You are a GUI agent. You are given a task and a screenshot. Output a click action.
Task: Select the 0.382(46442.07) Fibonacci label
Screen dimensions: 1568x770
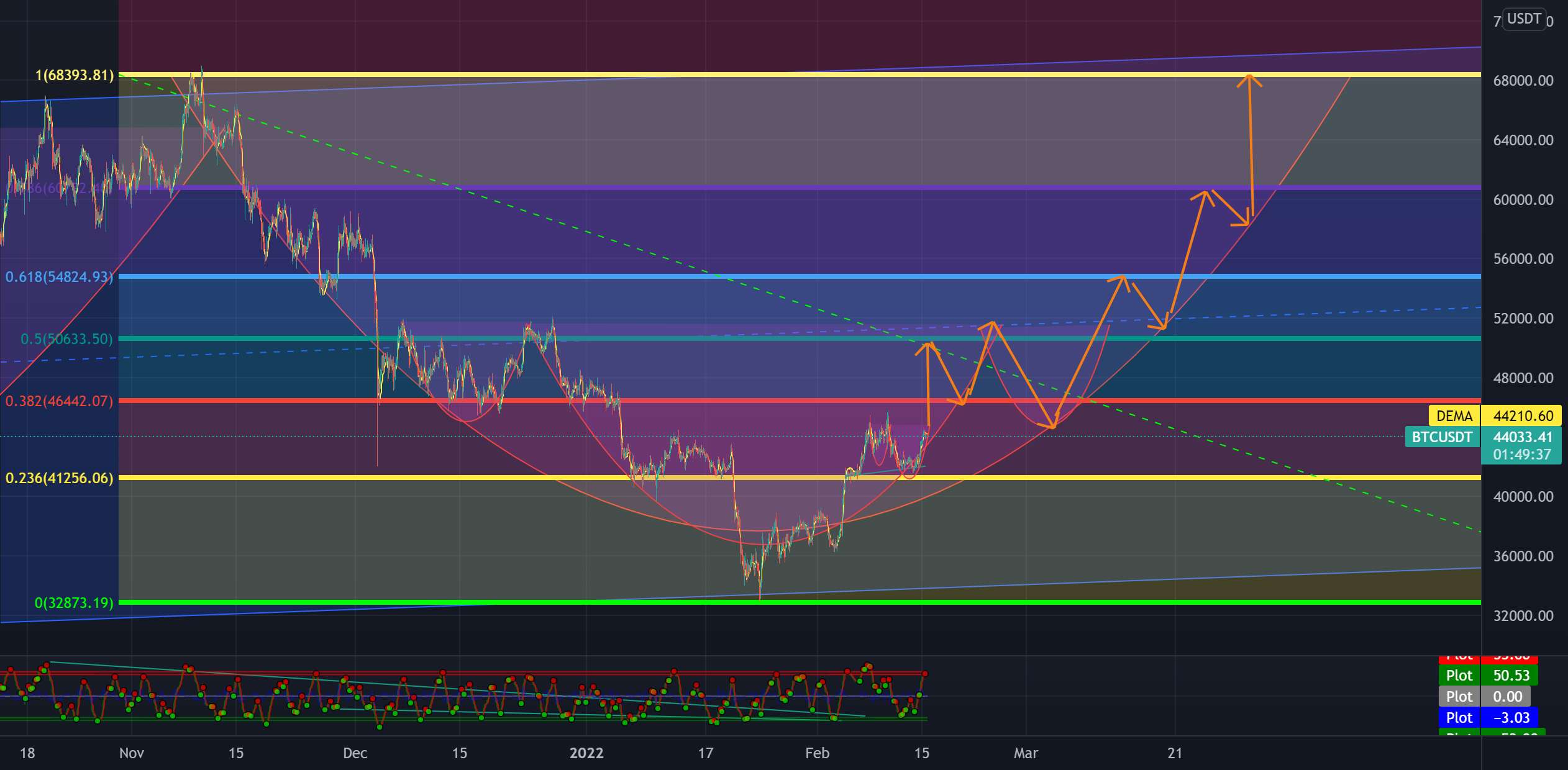pos(60,401)
